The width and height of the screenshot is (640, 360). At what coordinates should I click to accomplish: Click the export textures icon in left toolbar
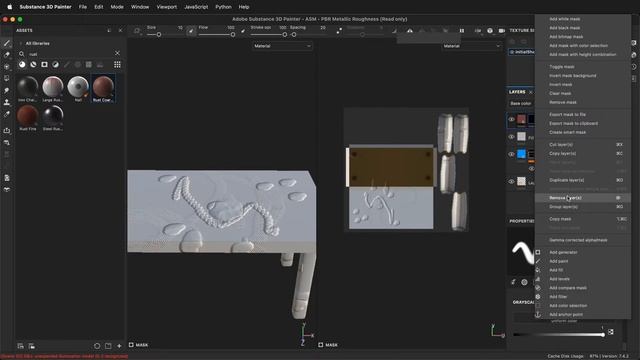tap(7, 131)
